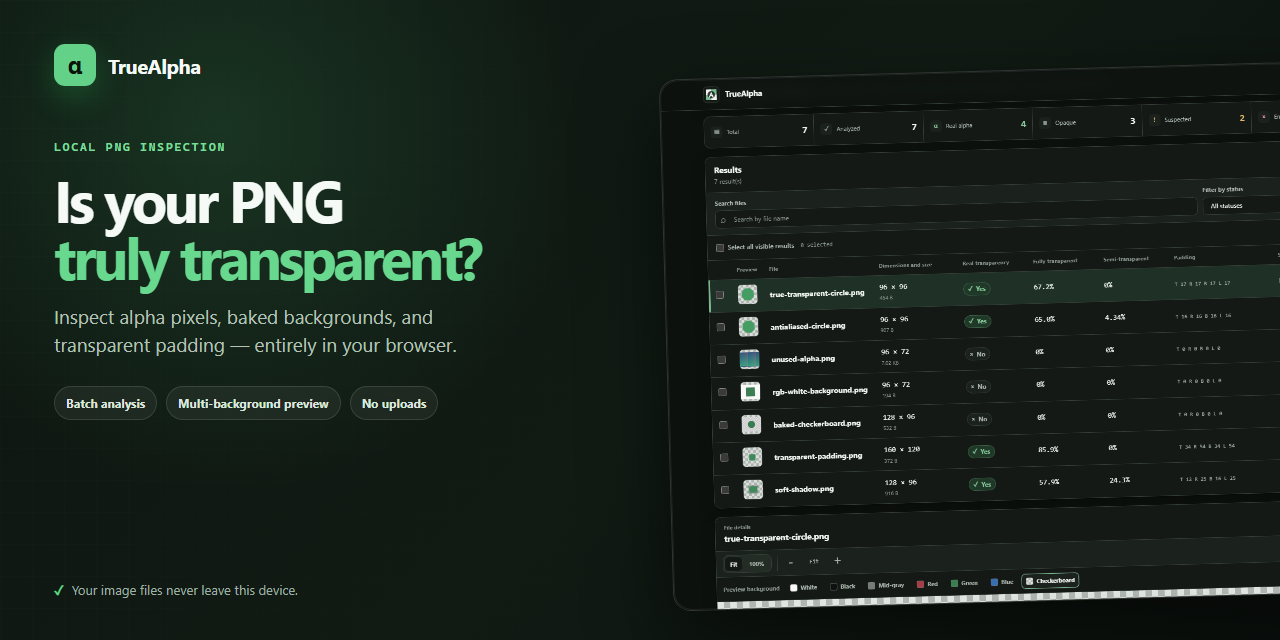1280x640 pixels.
Task: Open the All statuses filter dropdown
Action: tap(1241, 205)
